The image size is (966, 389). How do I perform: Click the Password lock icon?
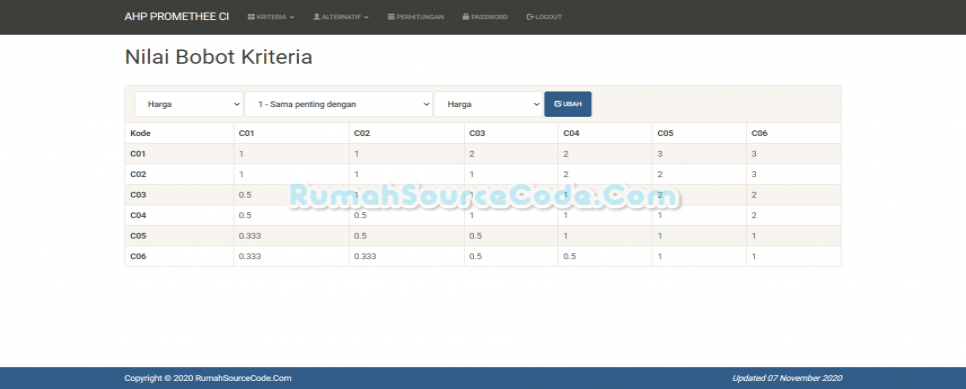pos(466,17)
